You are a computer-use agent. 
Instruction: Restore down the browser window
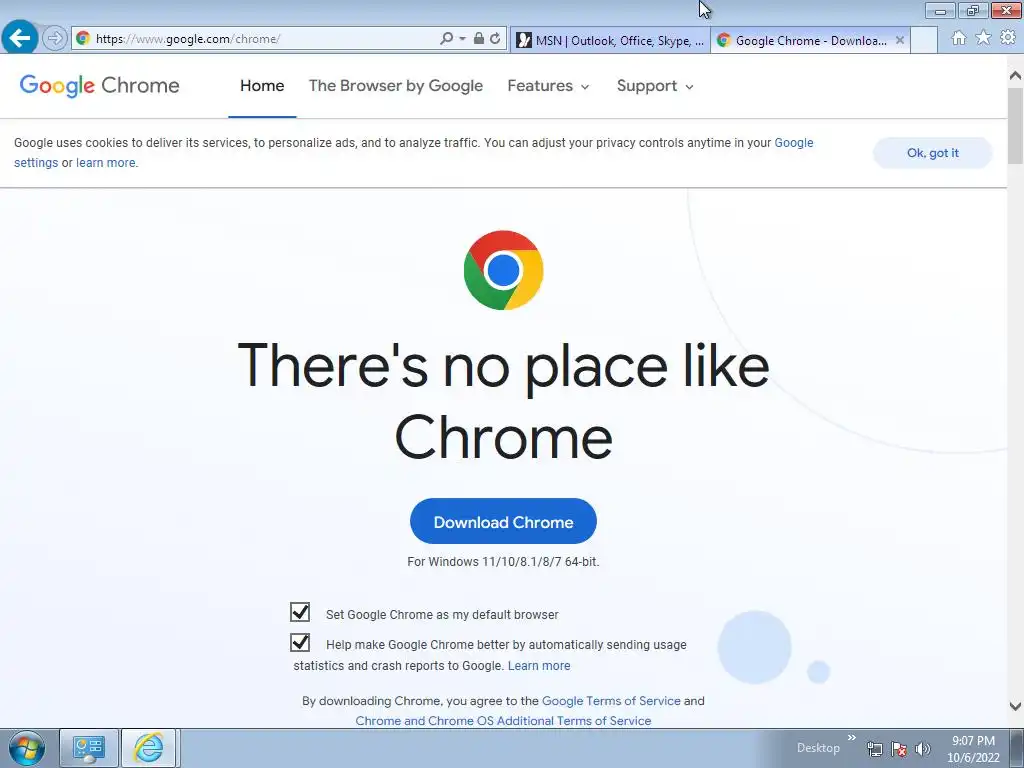point(973,10)
